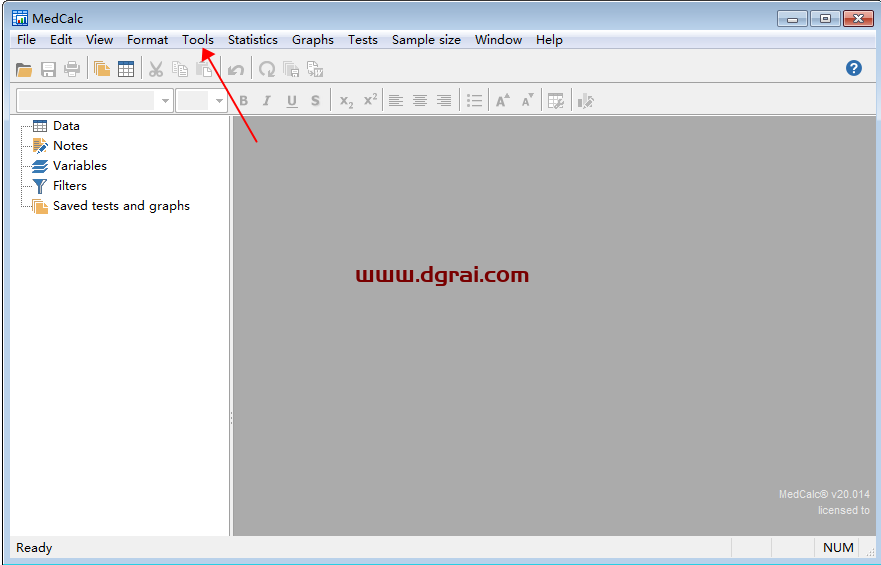The width and height of the screenshot is (881, 565).
Task: Click the format spreadsheet wrench icon
Action: pyautogui.click(x=556, y=101)
